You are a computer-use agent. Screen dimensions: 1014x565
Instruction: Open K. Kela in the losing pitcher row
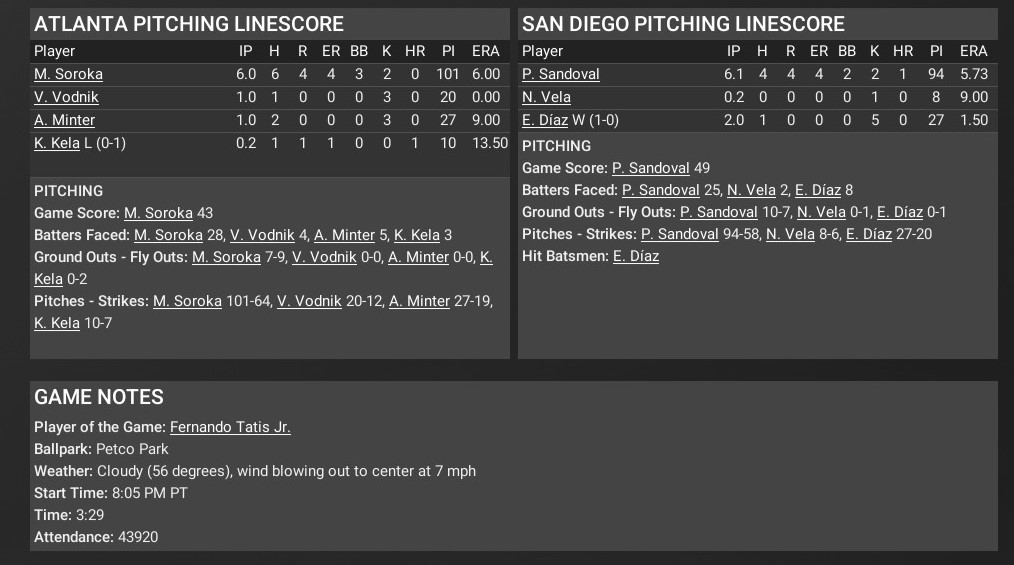[x=56, y=143]
